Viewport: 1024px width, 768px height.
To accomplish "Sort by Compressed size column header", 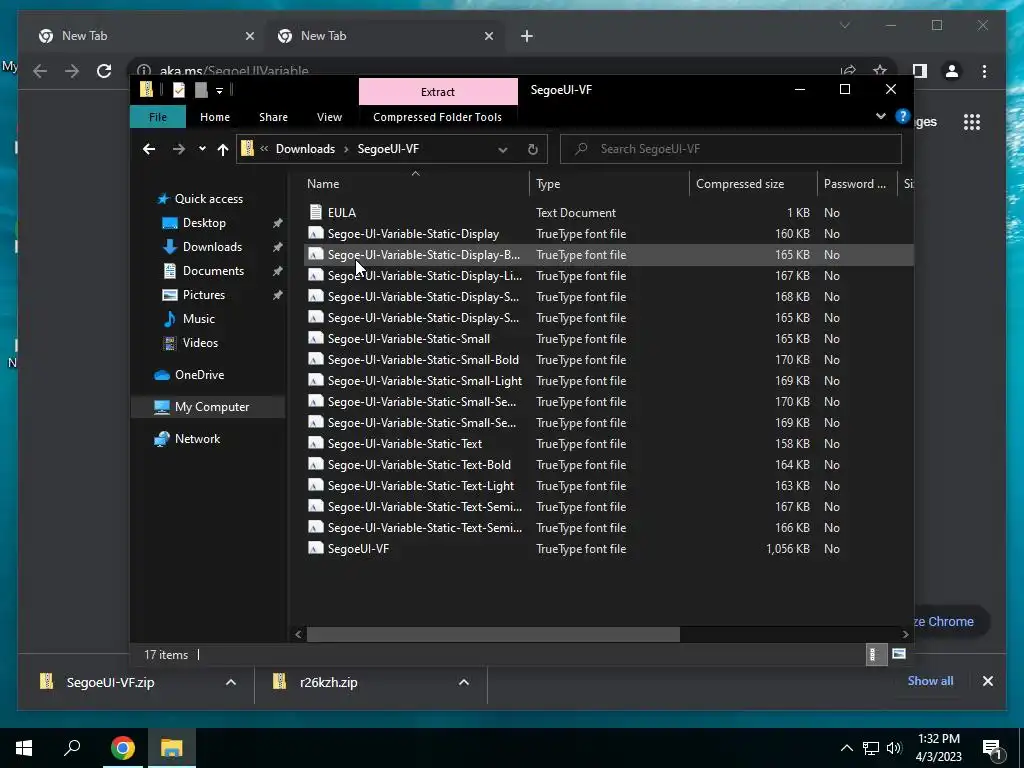I will [x=753, y=184].
